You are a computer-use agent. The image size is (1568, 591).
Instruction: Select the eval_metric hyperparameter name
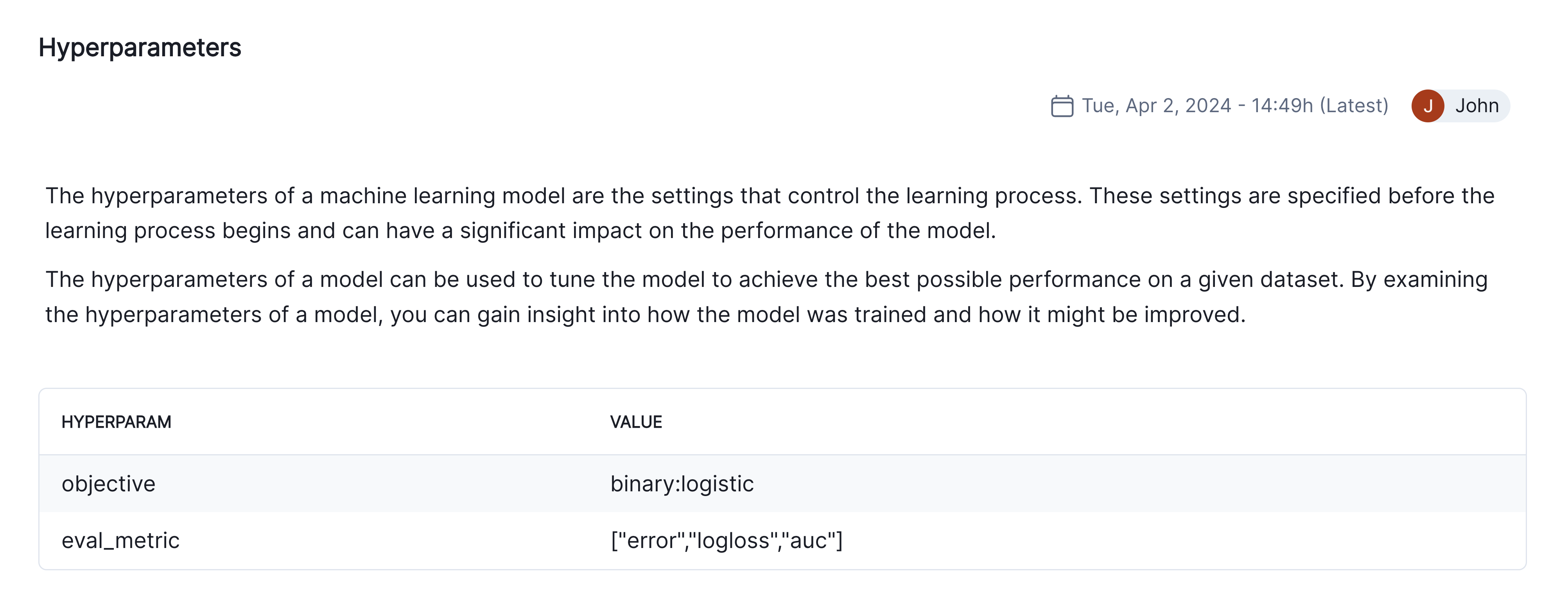click(x=120, y=541)
